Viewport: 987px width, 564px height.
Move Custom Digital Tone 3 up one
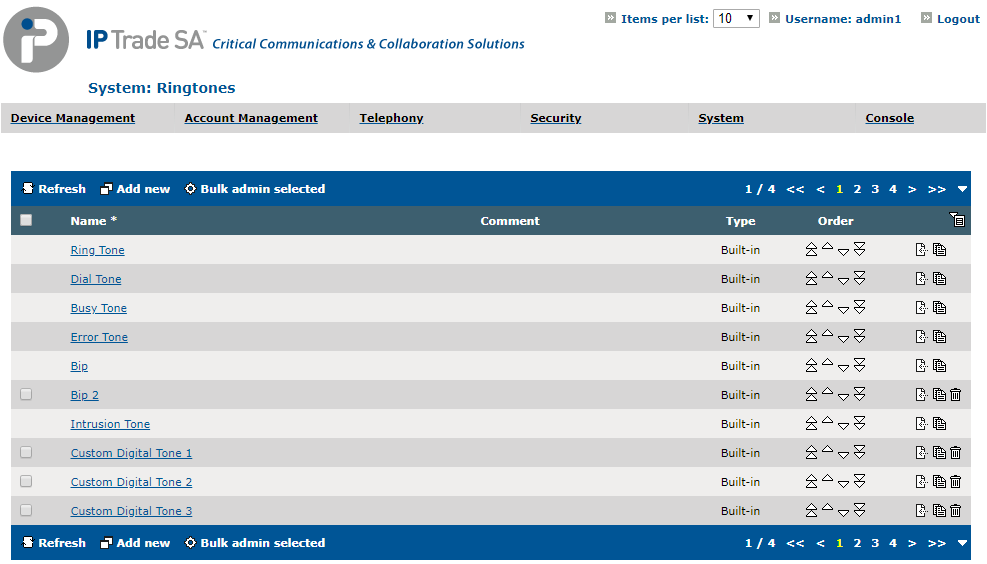[x=828, y=507]
